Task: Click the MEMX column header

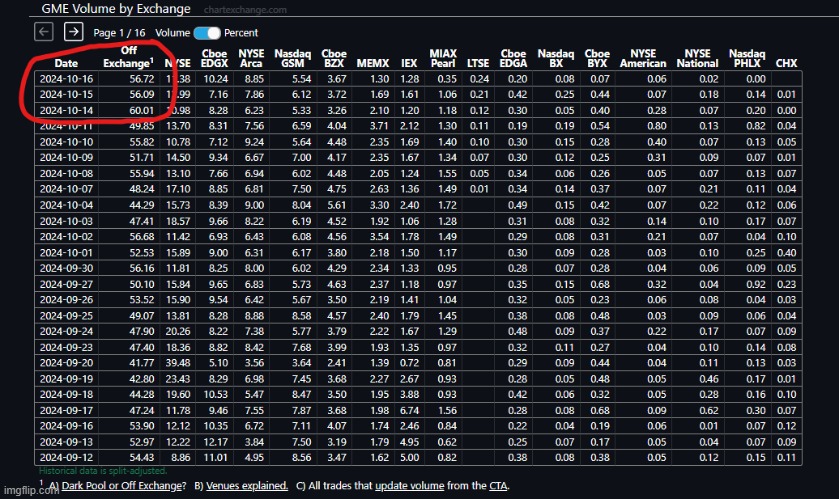Action: [372, 63]
